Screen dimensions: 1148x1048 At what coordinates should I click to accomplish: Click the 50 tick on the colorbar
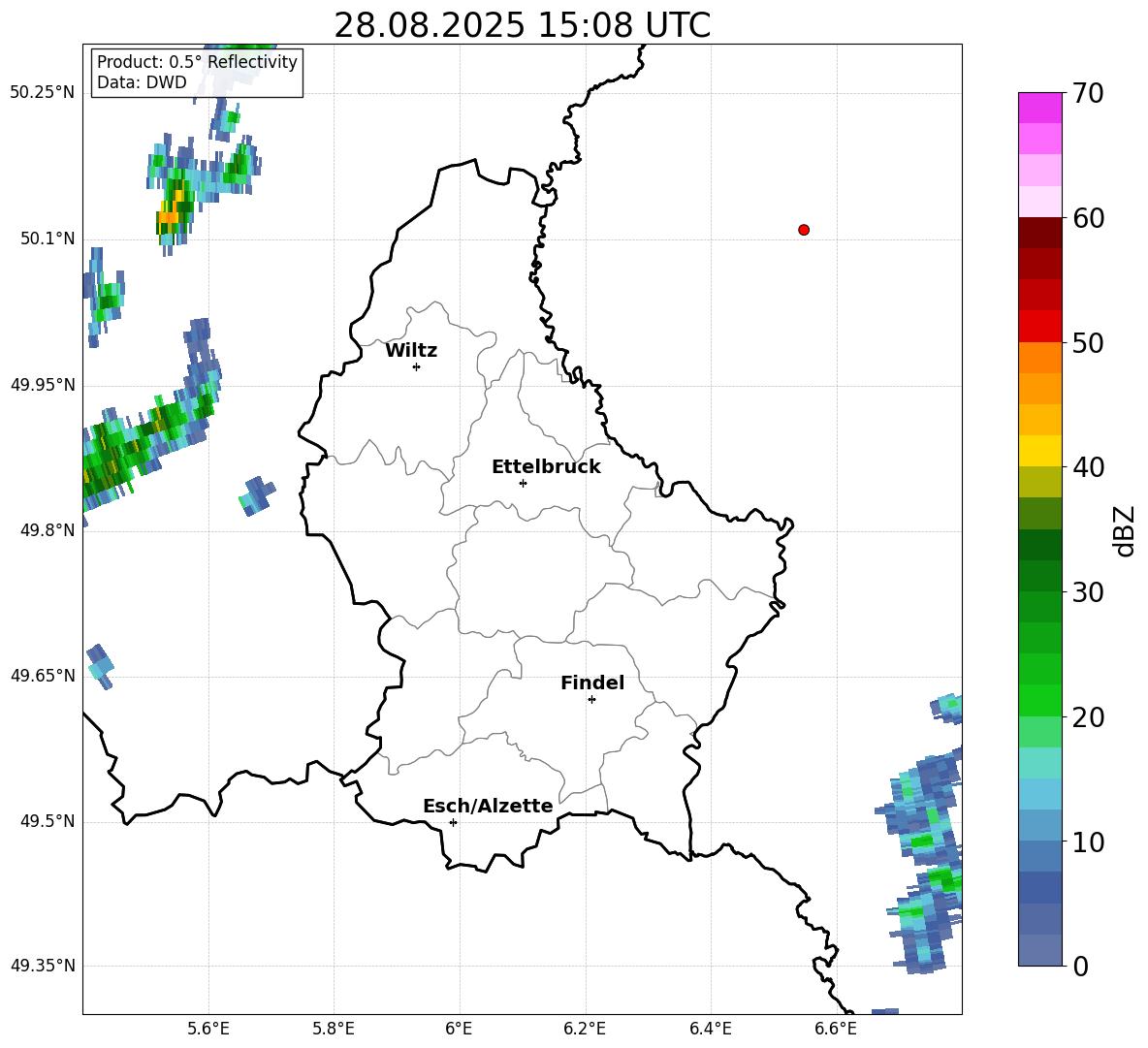1087,342
